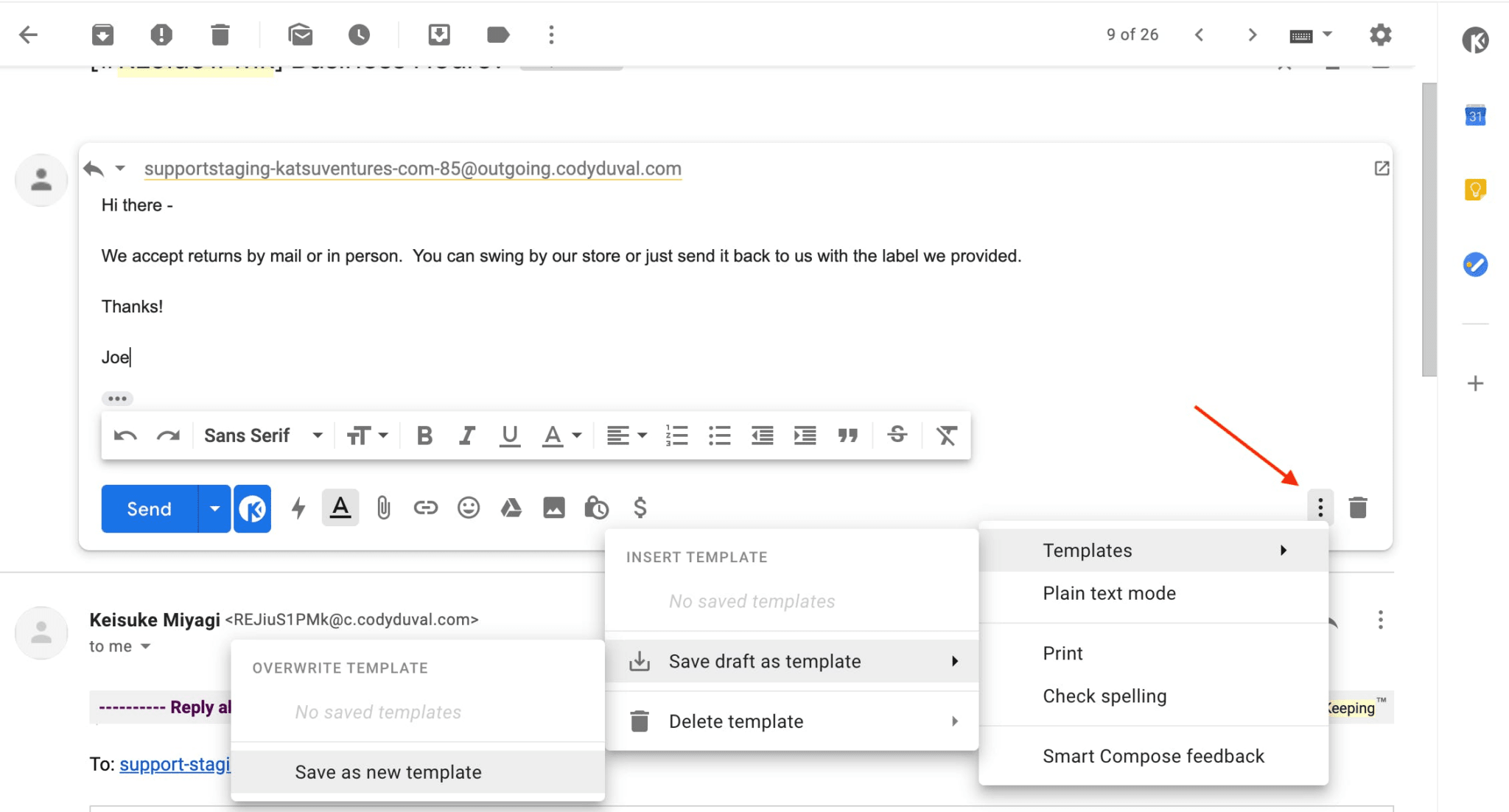Viewport: 1509px width, 812px height.
Task: Discard the draft with the trash icon
Action: tap(1357, 508)
